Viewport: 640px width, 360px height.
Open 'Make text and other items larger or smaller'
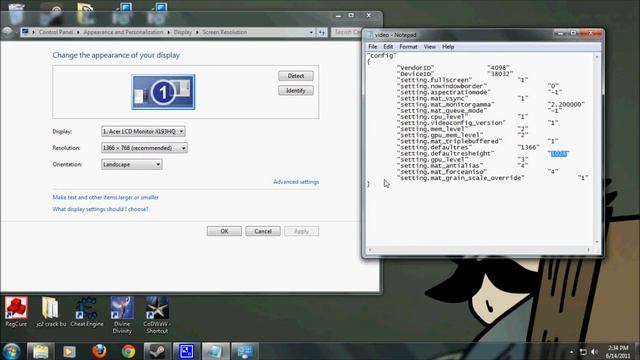pyautogui.click(x=105, y=198)
